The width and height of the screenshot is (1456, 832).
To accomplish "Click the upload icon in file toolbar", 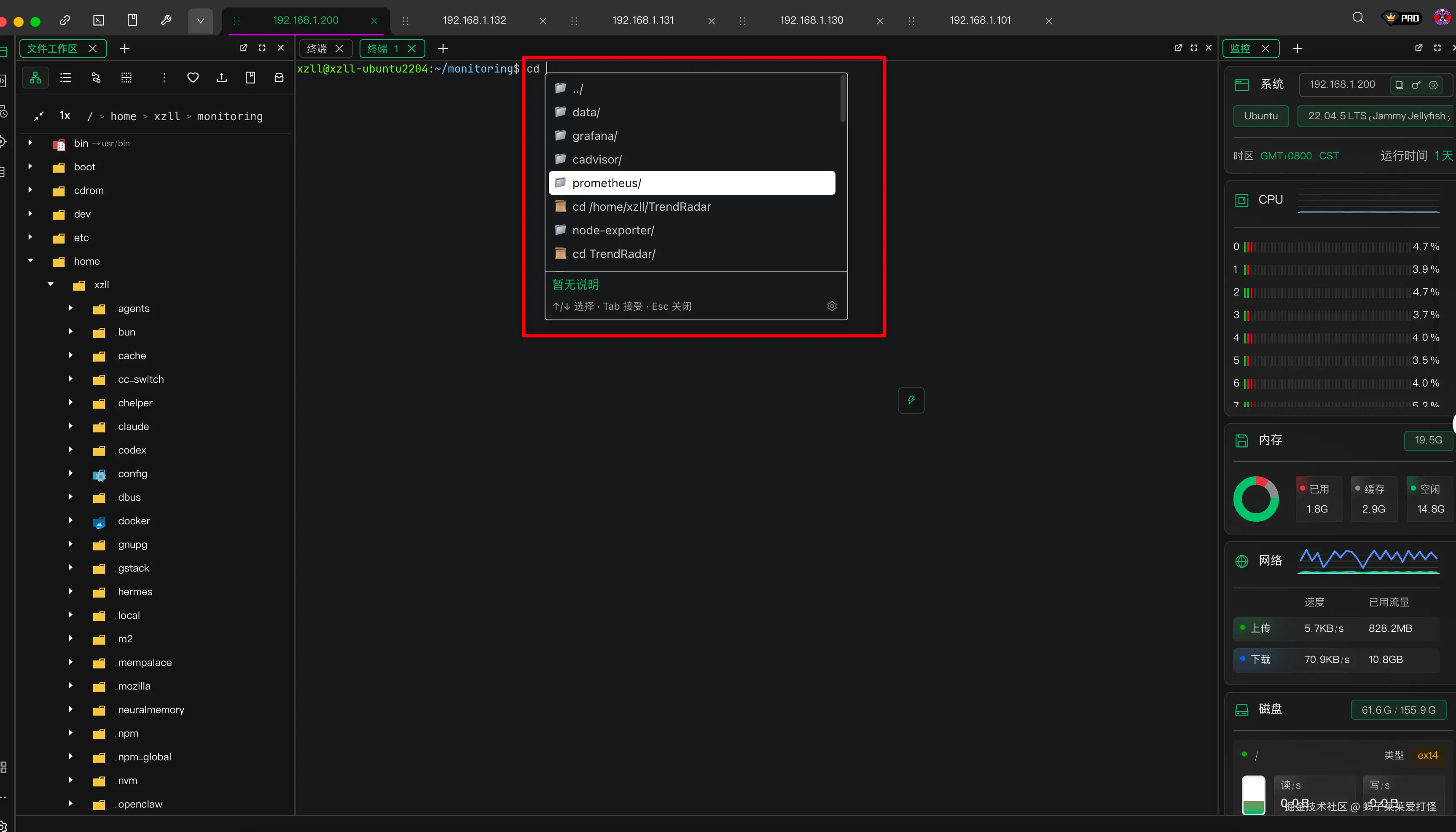I will tap(222, 78).
